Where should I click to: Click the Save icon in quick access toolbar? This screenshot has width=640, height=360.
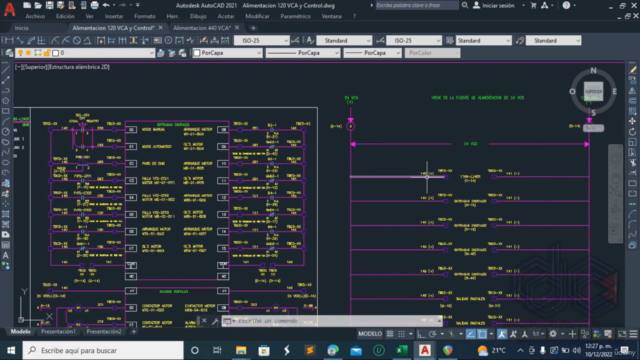49,5
